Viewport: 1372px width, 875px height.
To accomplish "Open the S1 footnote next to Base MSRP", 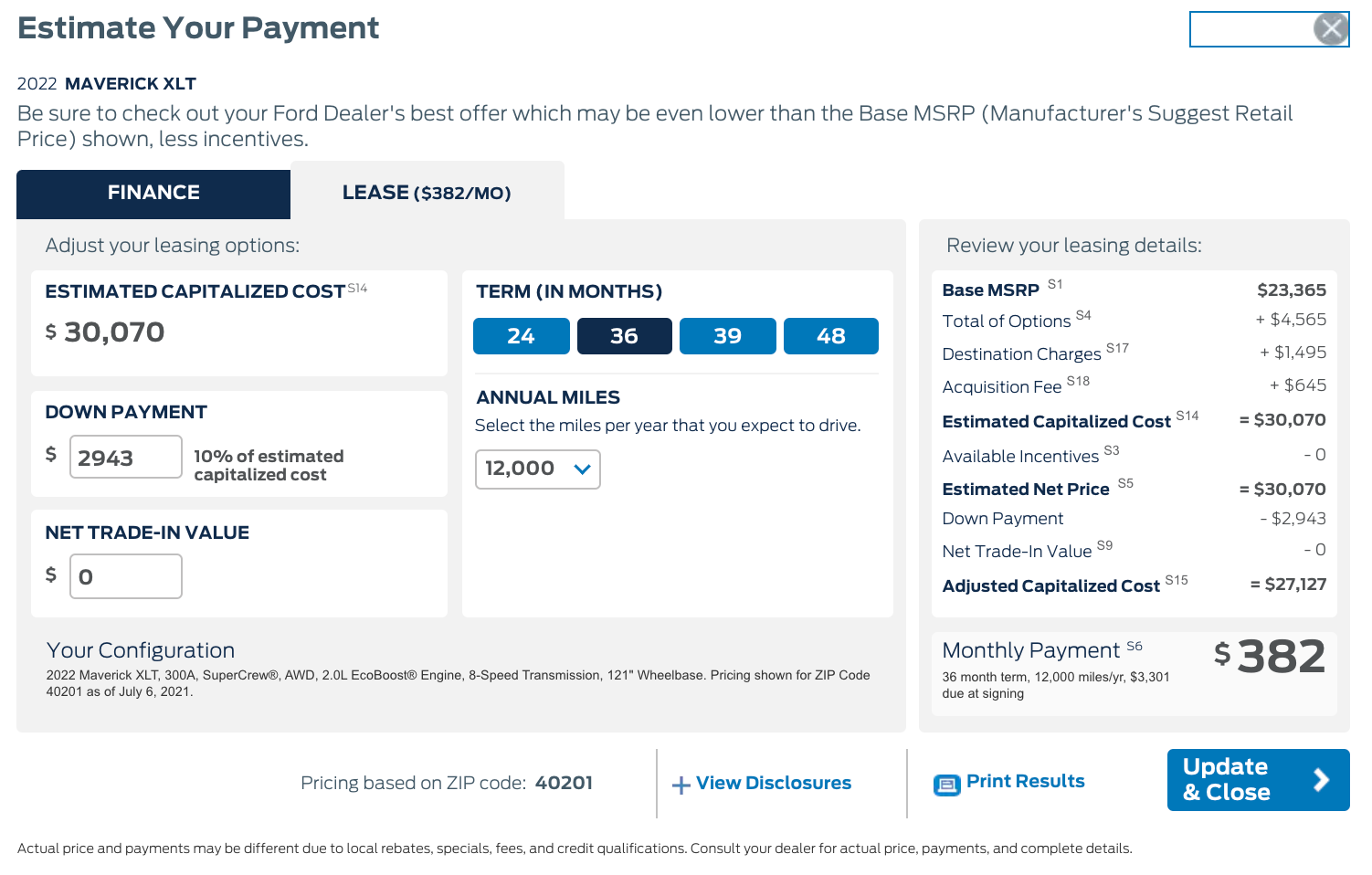I will pyautogui.click(x=1055, y=284).
